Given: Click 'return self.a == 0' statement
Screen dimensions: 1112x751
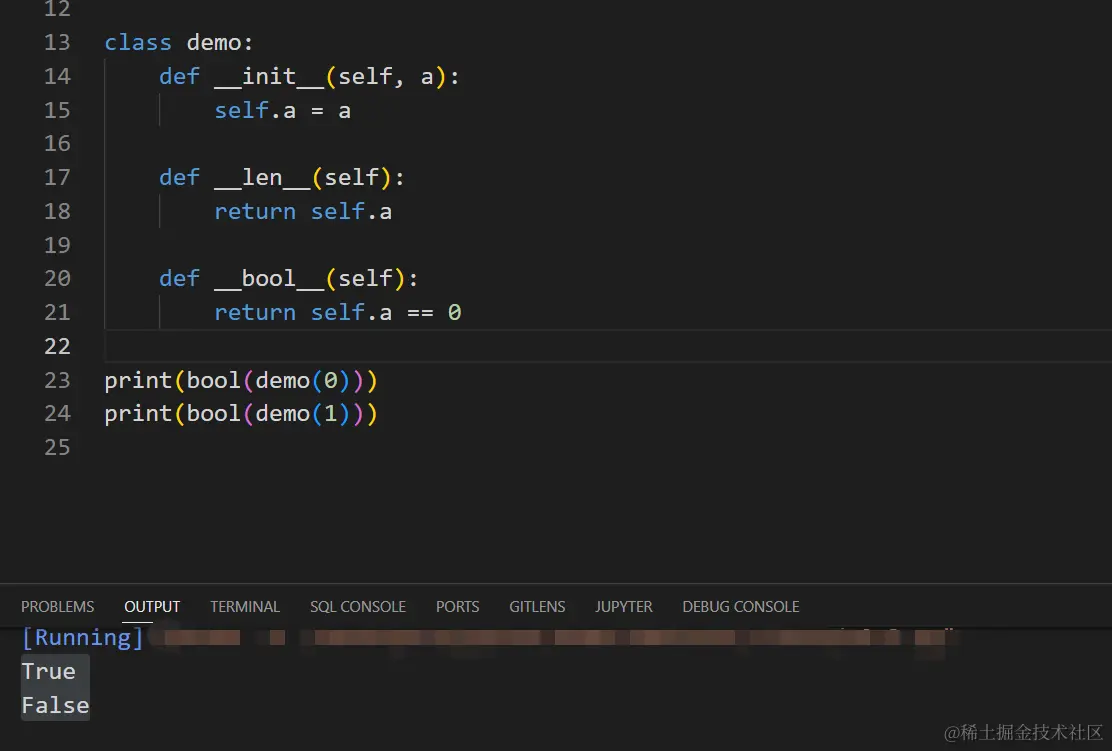Looking at the screenshot, I should coord(338,312).
